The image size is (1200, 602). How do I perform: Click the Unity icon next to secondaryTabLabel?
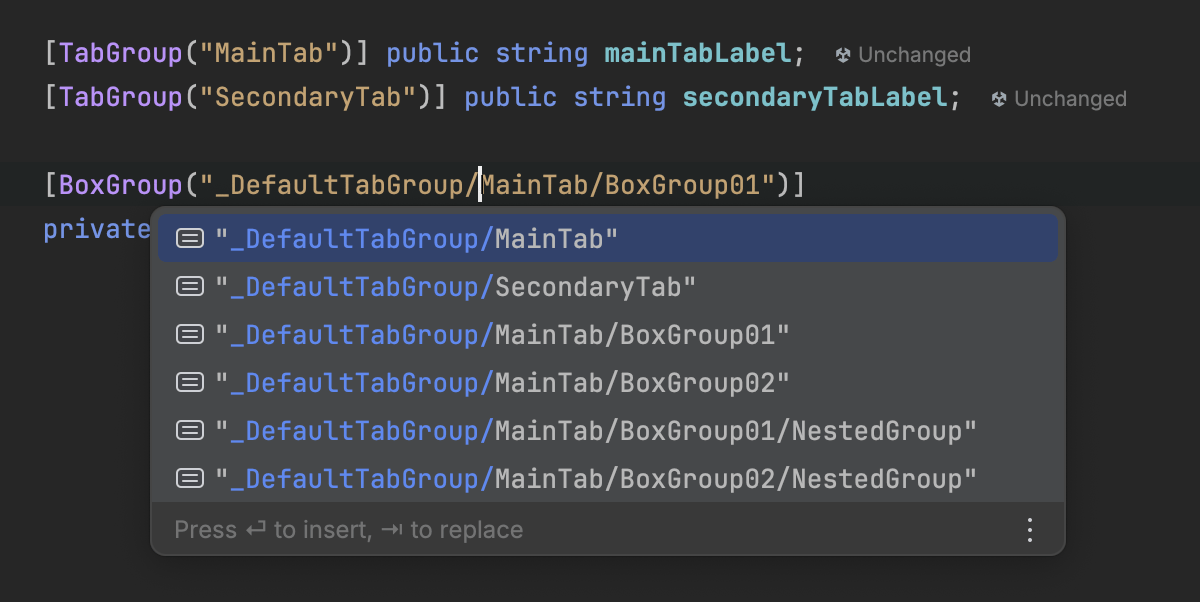coord(999,99)
